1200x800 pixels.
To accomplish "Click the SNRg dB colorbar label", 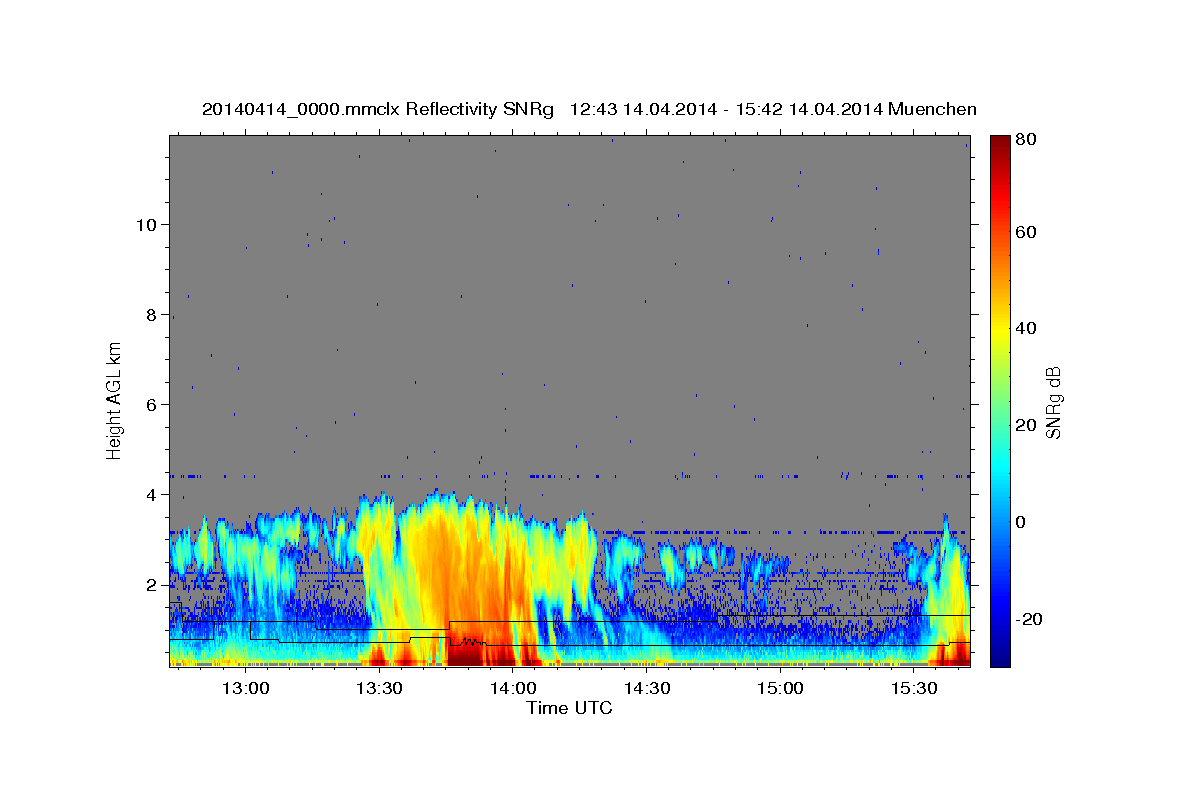I will [x=1053, y=402].
